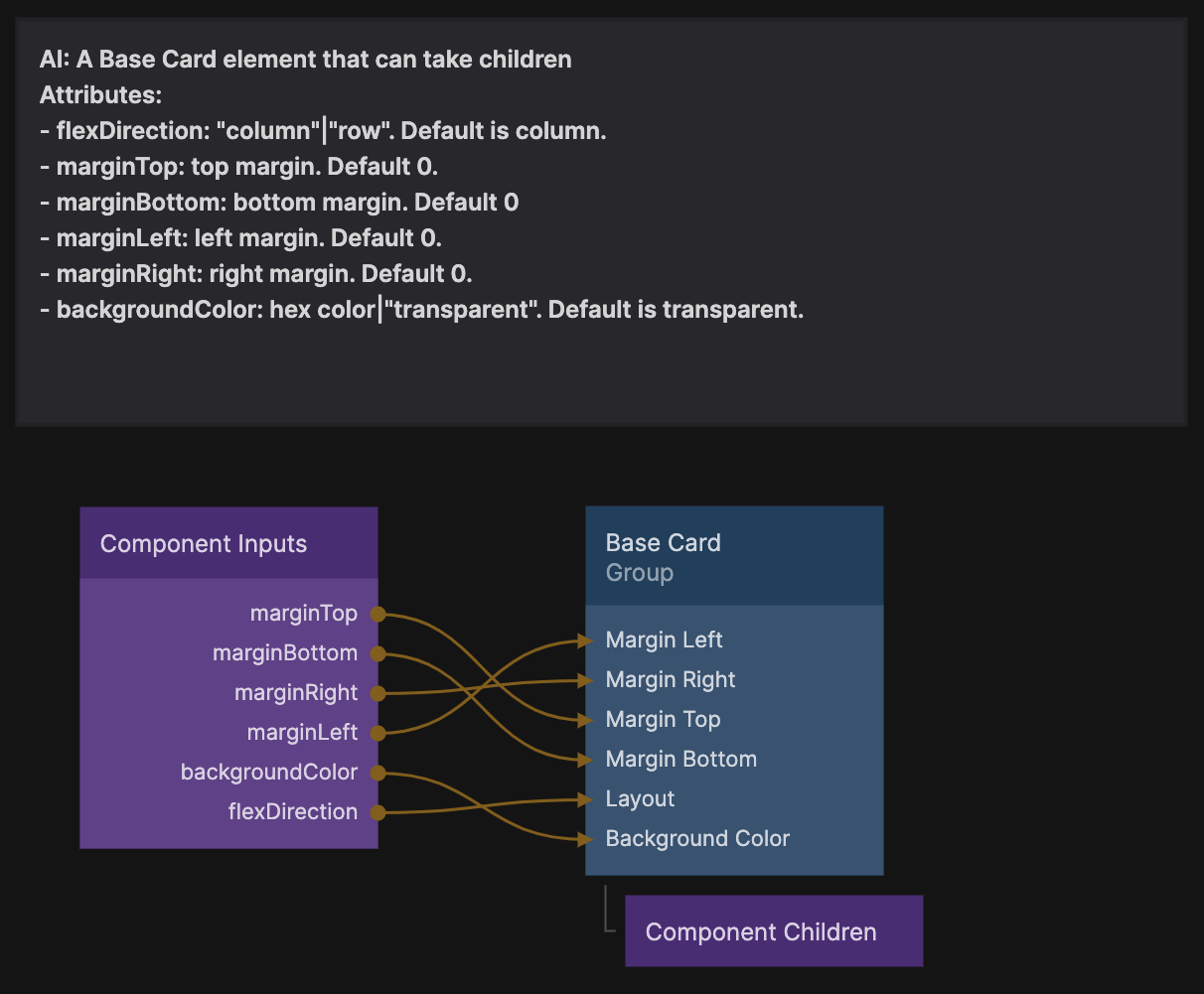Click the flexDirection output port dot

click(x=377, y=812)
